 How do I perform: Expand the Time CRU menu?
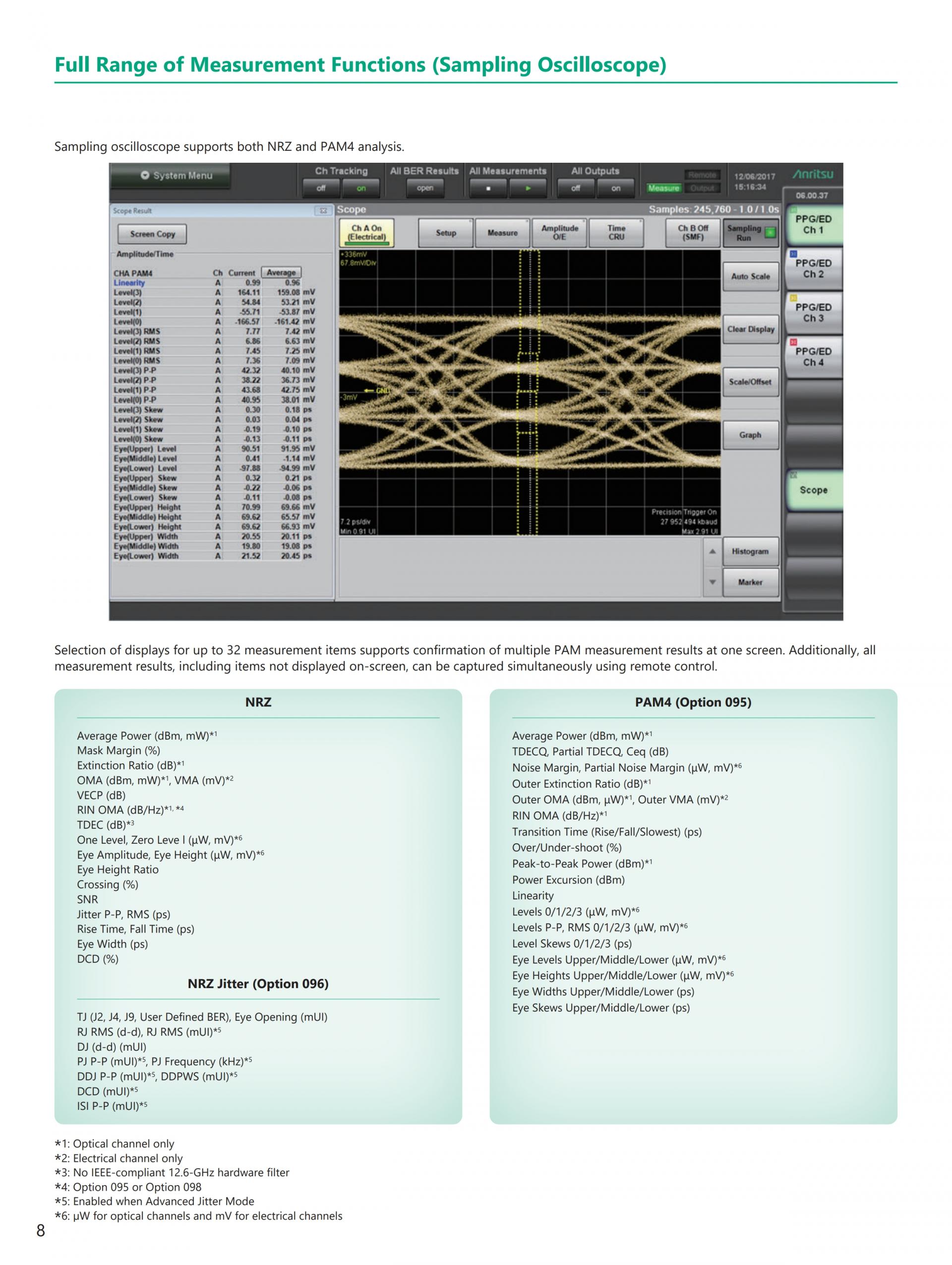coord(616,233)
